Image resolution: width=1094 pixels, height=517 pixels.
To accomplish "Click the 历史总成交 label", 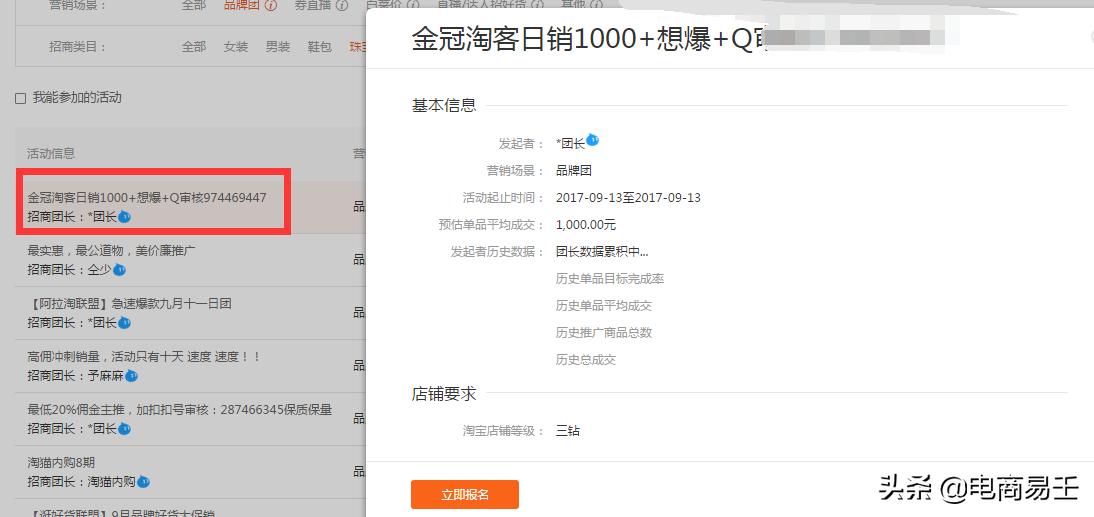I will (586, 360).
